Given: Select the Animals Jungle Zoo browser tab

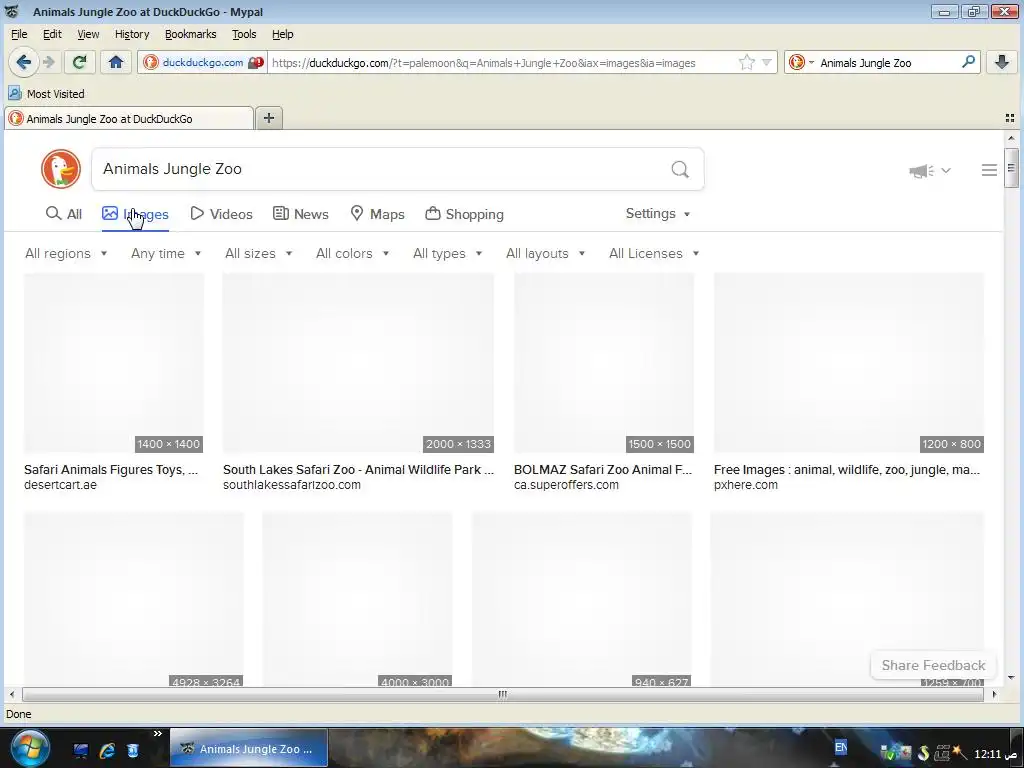Looking at the screenshot, I should pyautogui.click(x=129, y=118).
